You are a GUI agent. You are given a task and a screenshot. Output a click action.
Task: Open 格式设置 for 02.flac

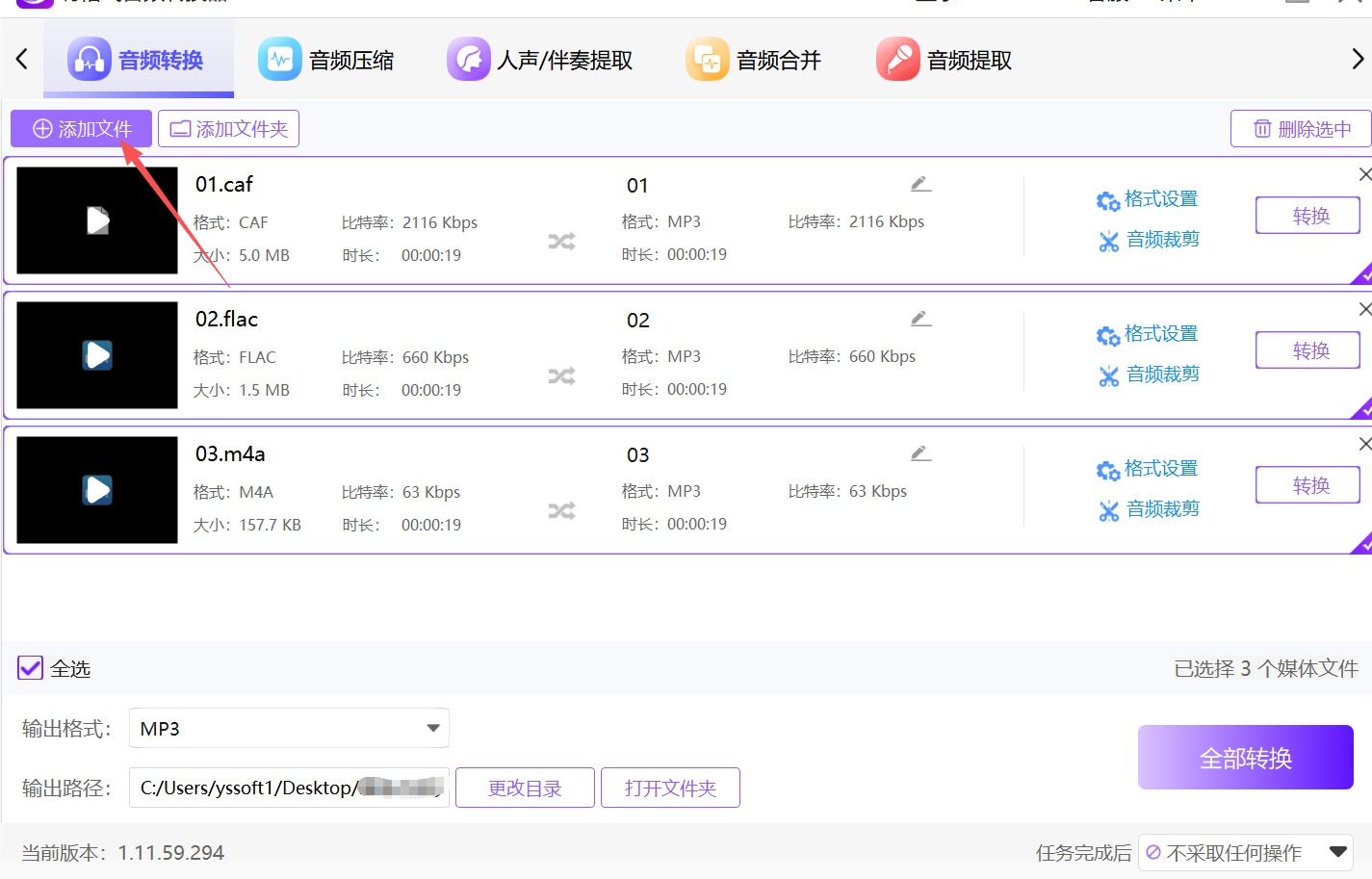point(1148,334)
